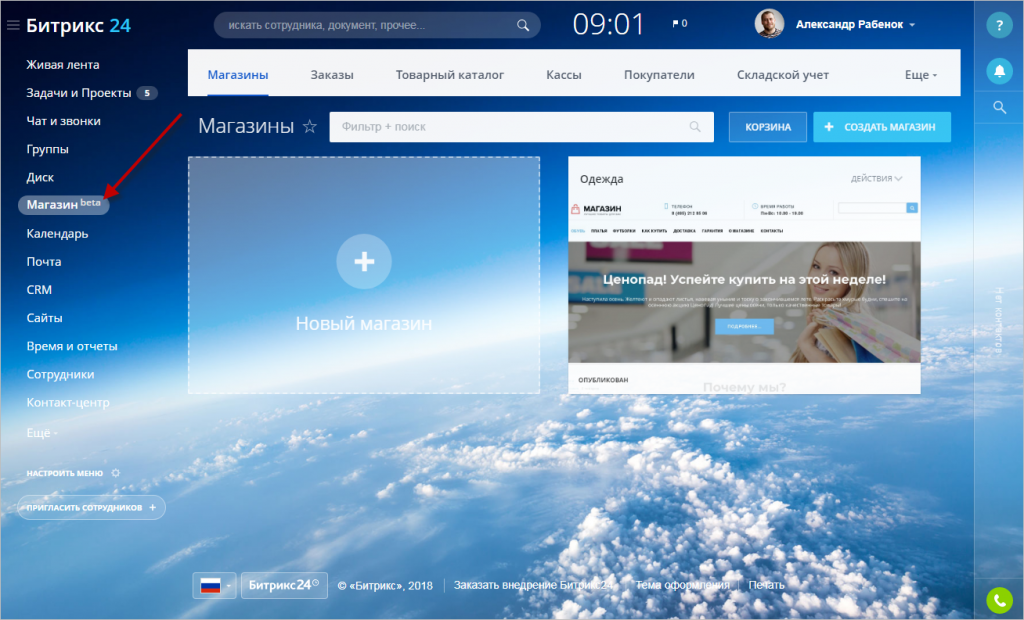Click the plus circle for new store
Image resolution: width=1024 pixels, height=620 pixels.
click(364, 261)
